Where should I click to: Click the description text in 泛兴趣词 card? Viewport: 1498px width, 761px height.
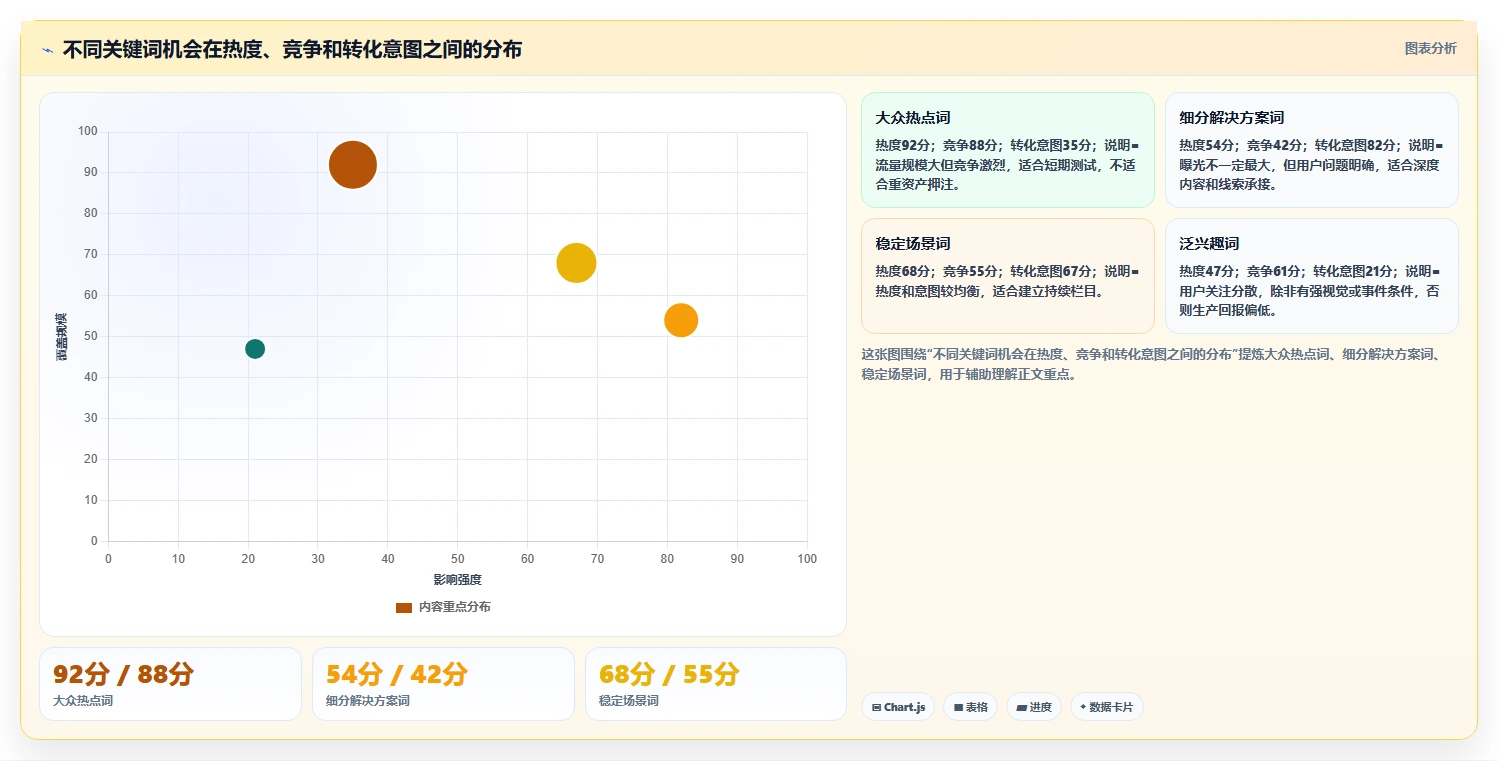(x=1310, y=291)
